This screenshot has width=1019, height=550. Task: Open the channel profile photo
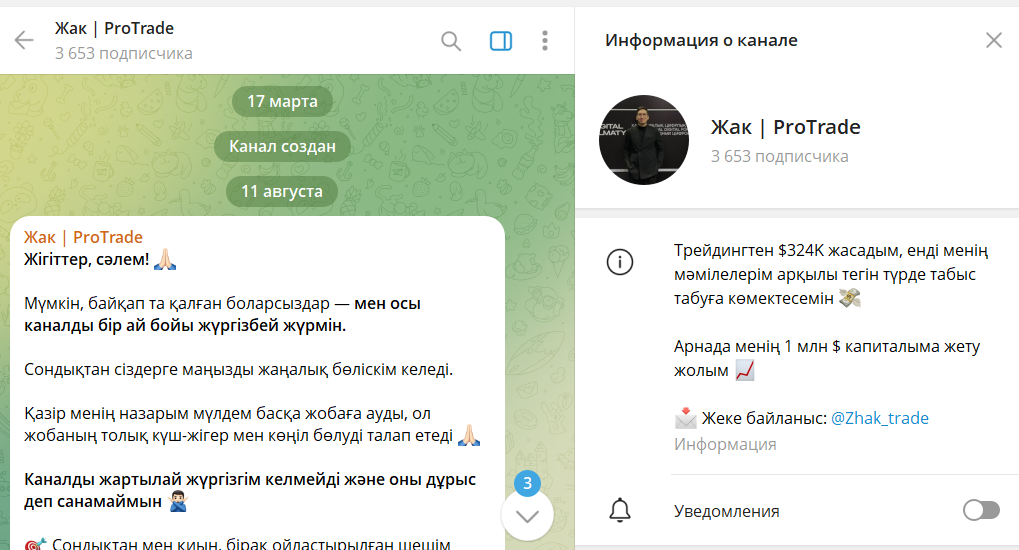(644, 140)
